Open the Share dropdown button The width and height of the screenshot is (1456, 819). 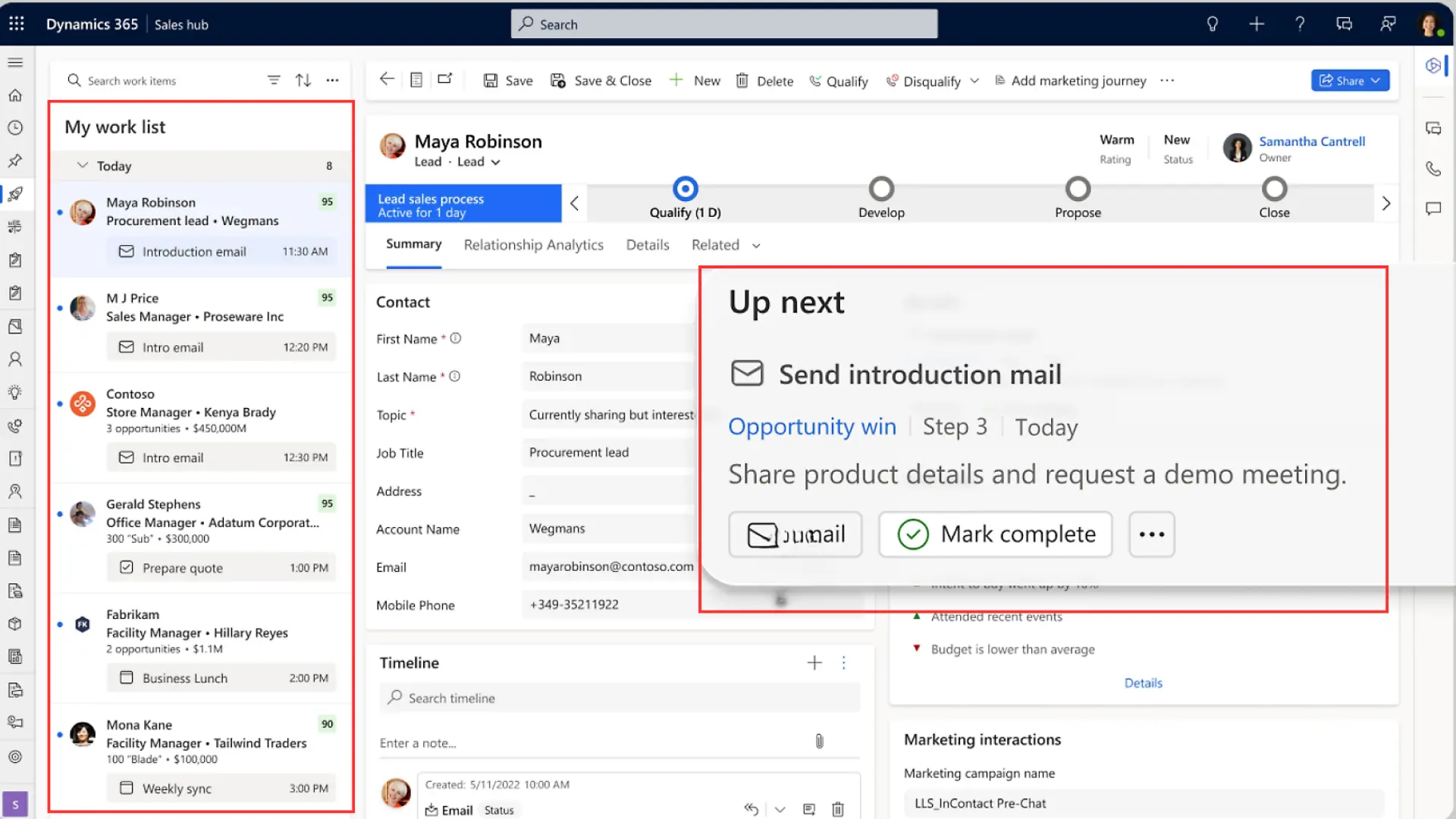point(1350,80)
